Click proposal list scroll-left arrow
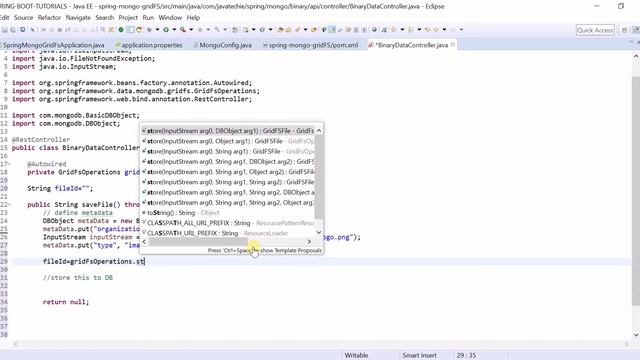The image size is (640, 360). pos(144,242)
